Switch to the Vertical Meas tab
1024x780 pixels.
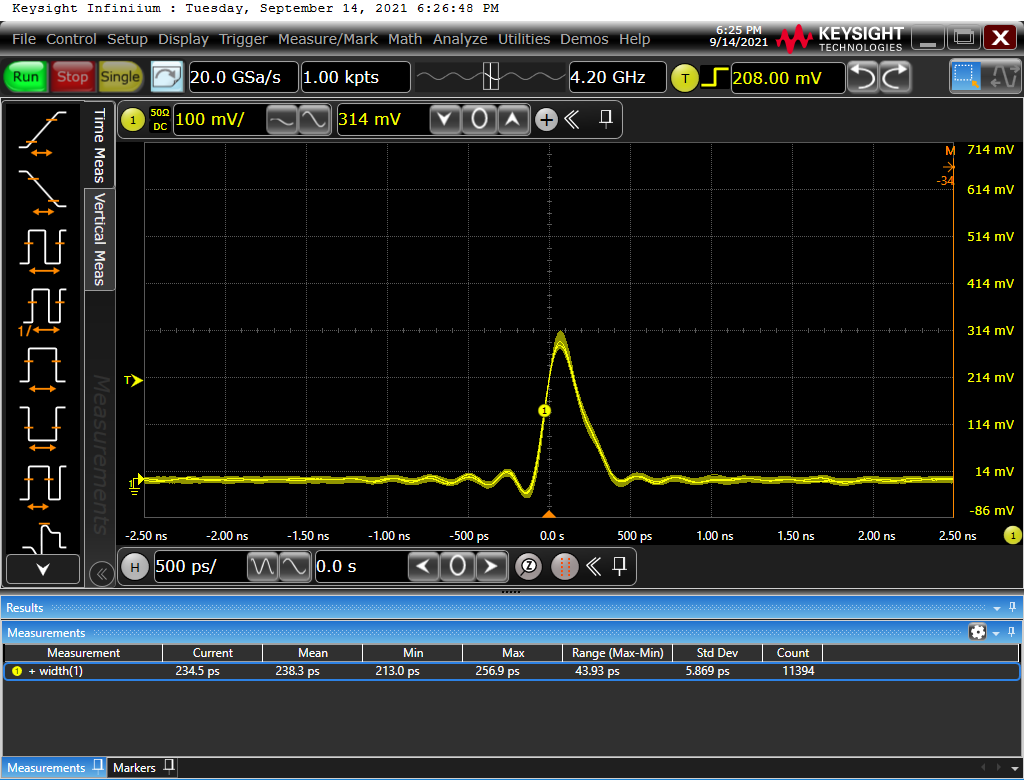pos(99,240)
